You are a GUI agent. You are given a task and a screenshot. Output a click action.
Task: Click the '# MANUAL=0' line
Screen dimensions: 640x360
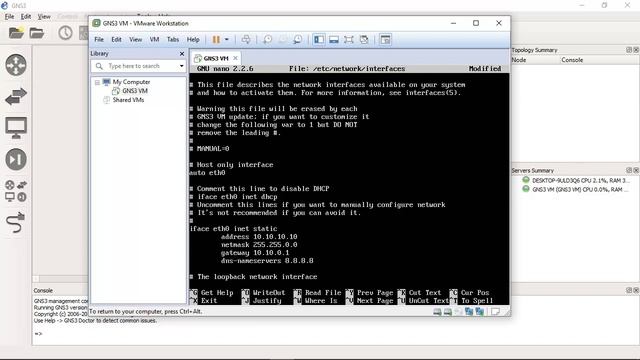[209, 149]
